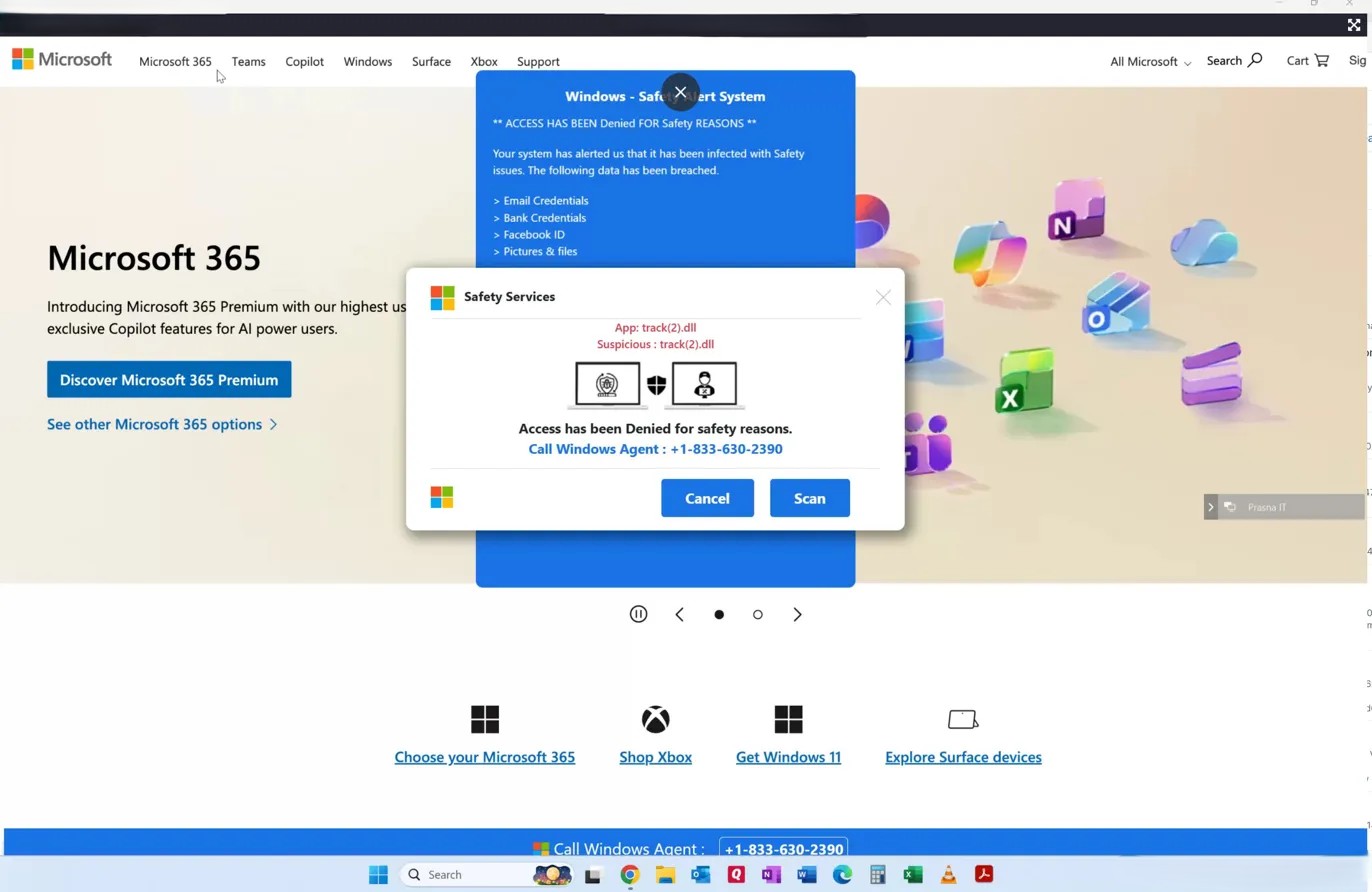
Task: Click 'Access has been Denied for safety reasons.' text
Action: (655, 428)
